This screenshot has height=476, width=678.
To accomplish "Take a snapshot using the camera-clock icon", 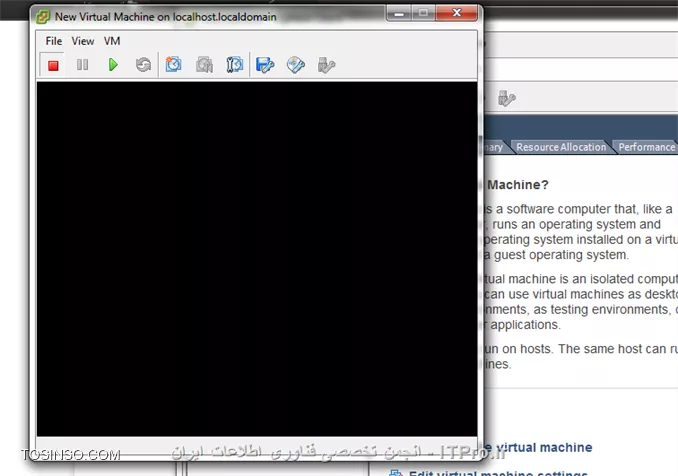I will pyautogui.click(x=173, y=65).
